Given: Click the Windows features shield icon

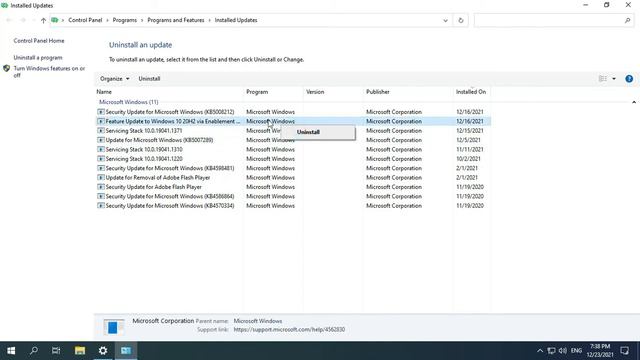Looking at the screenshot, I should 6,69.
